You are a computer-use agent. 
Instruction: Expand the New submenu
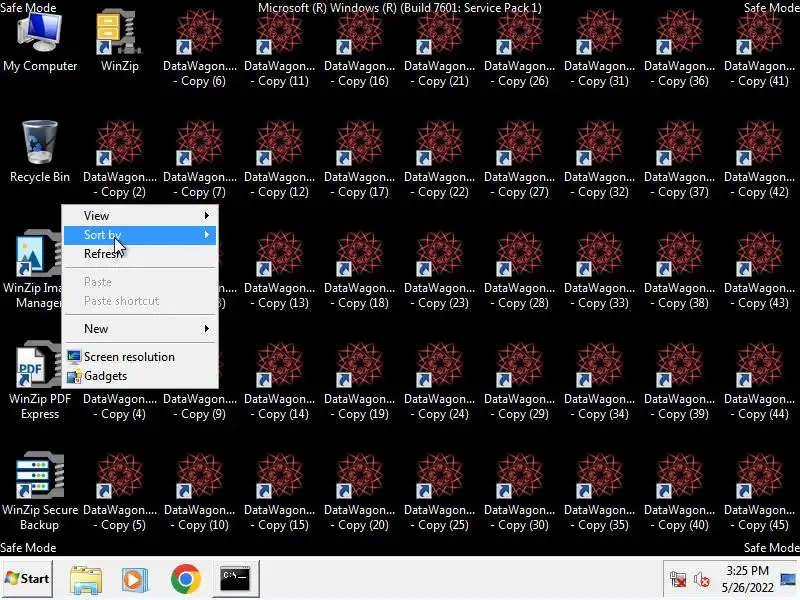coord(140,329)
